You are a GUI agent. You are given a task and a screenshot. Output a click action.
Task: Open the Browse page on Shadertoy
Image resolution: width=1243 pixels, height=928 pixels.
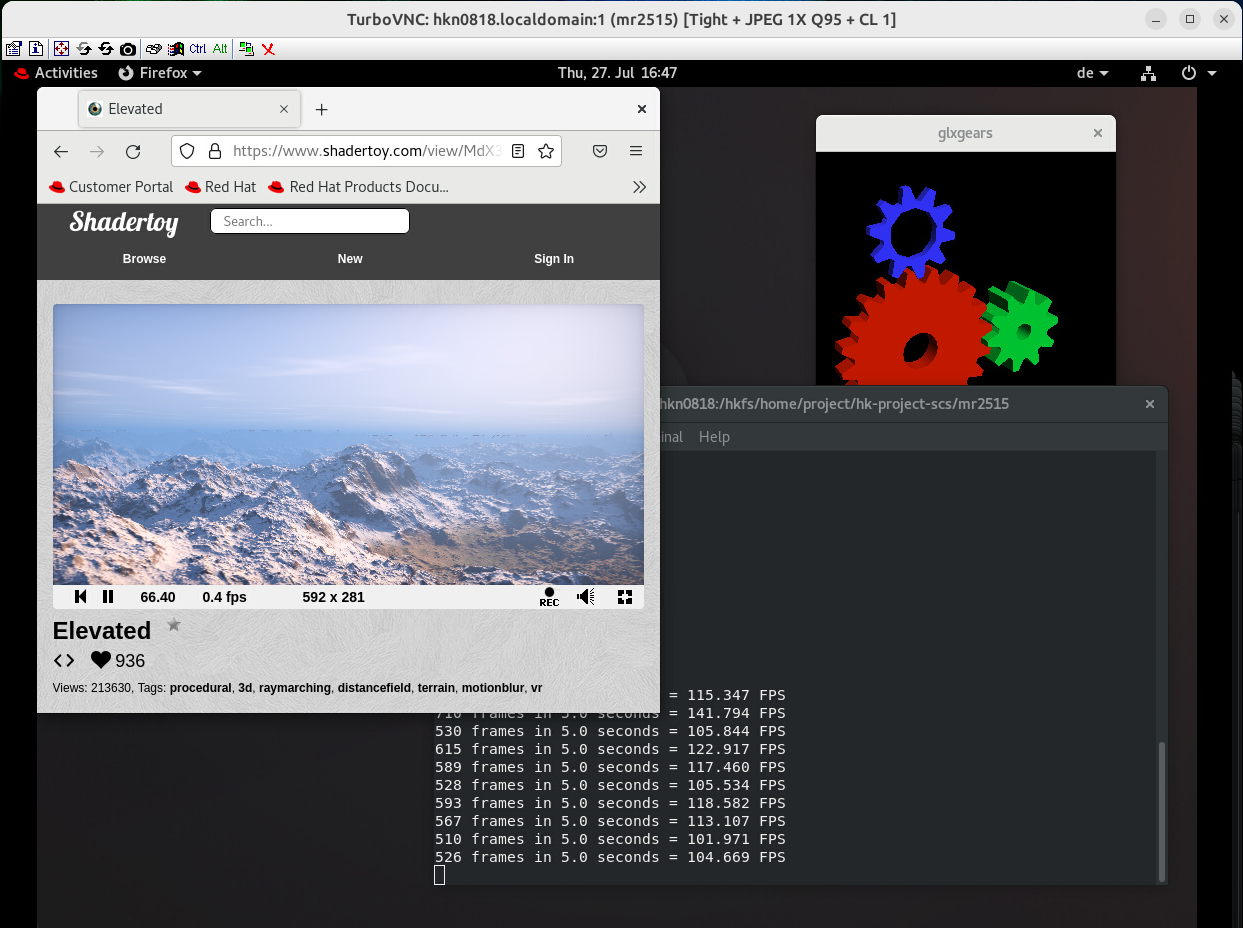pos(144,259)
